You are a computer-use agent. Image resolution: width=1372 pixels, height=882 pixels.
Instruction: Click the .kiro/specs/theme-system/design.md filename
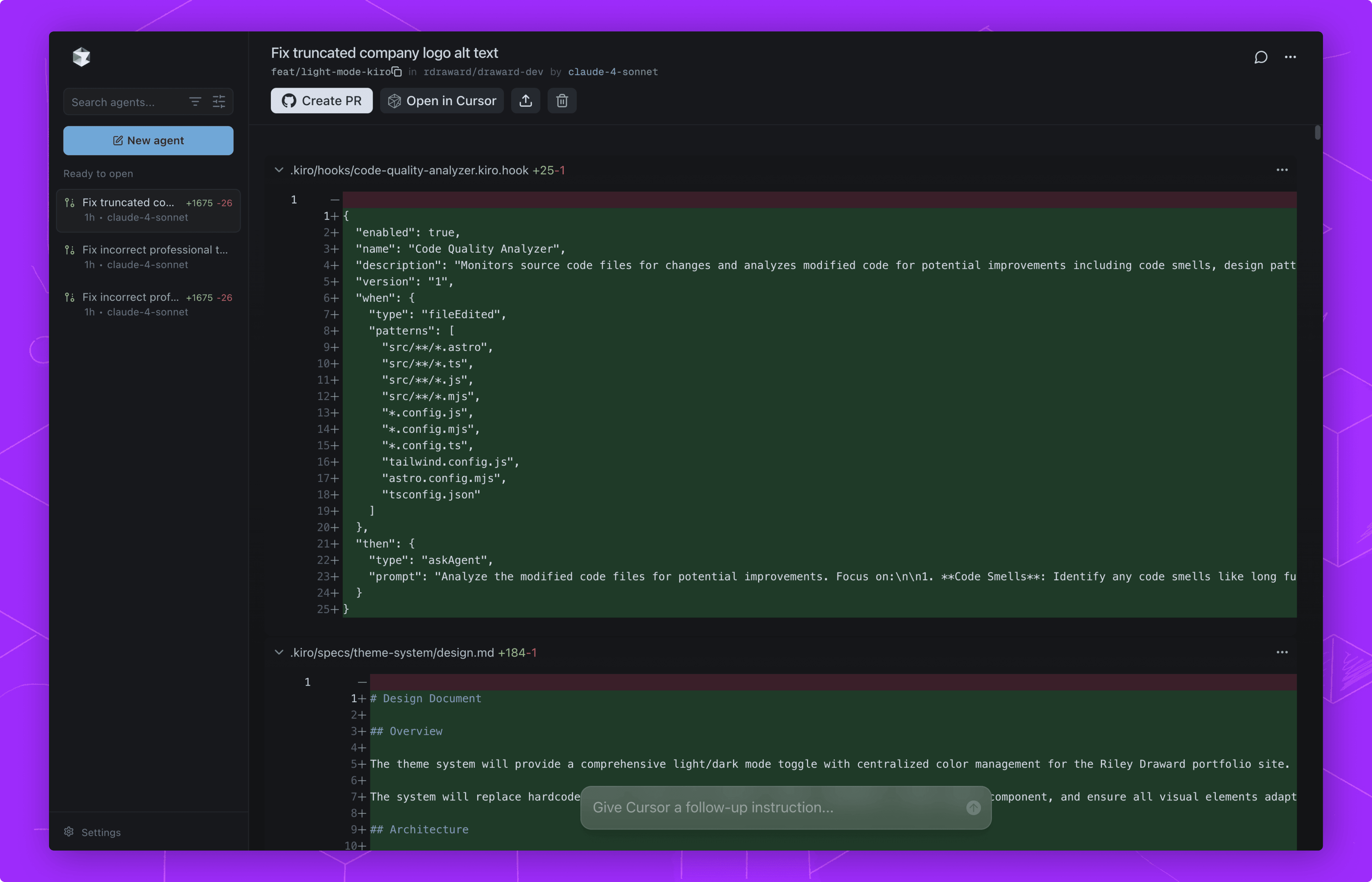(392, 652)
